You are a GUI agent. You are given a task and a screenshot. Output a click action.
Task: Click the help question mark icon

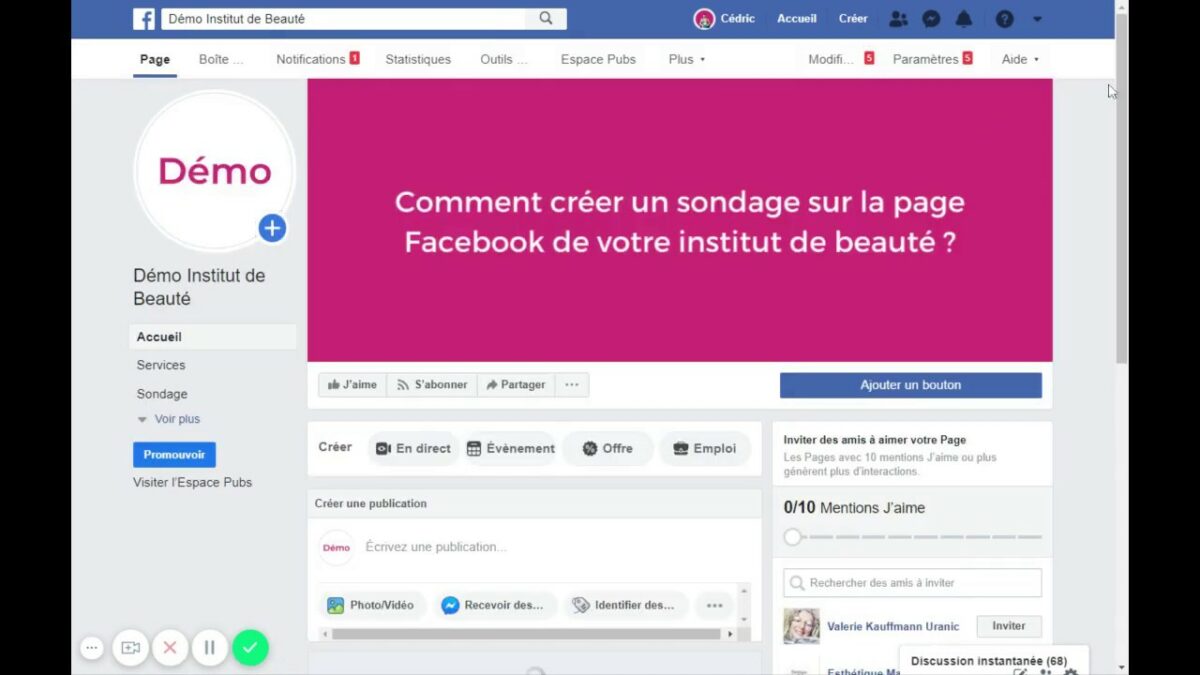point(1005,19)
